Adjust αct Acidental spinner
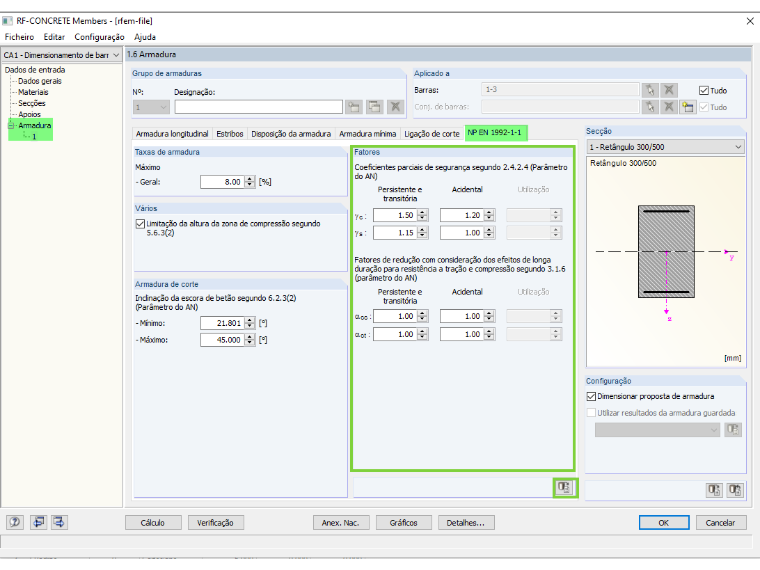760x570 pixels. tap(490, 334)
